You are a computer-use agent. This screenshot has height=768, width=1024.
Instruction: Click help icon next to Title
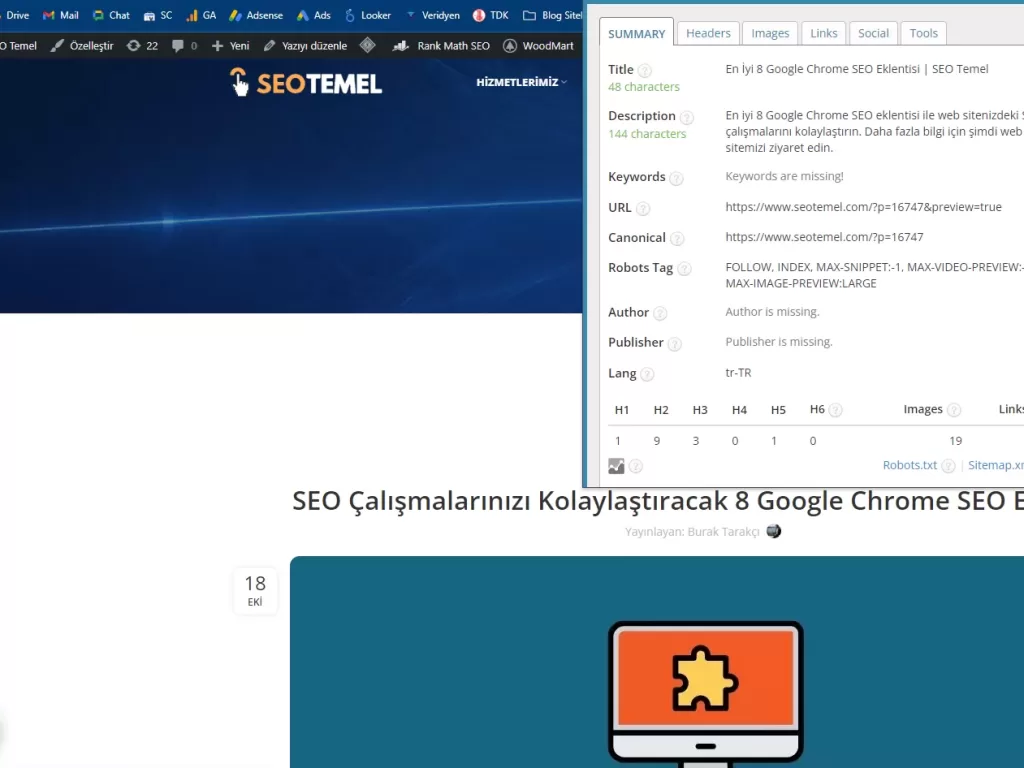point(644,71)
